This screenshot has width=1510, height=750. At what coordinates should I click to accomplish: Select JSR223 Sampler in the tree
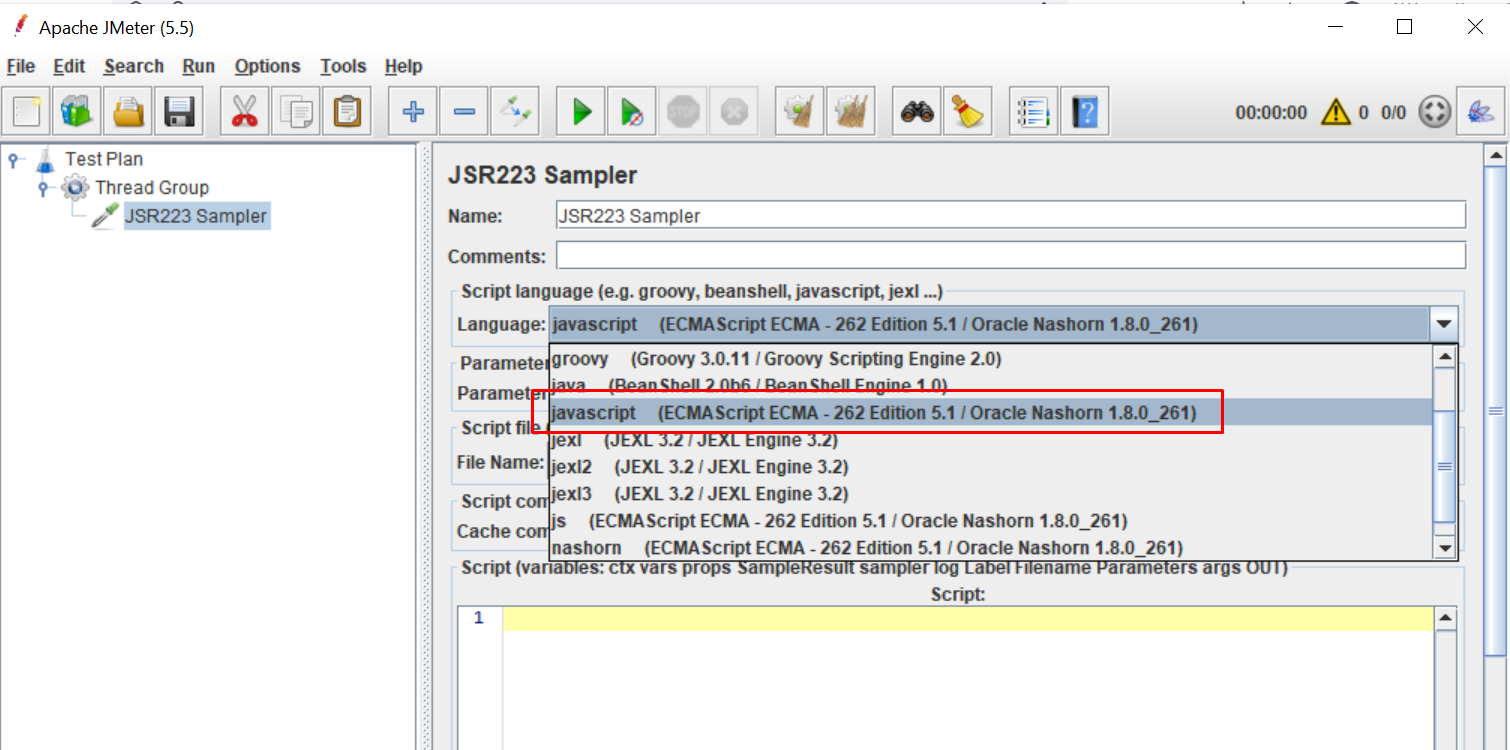[196, 216]
